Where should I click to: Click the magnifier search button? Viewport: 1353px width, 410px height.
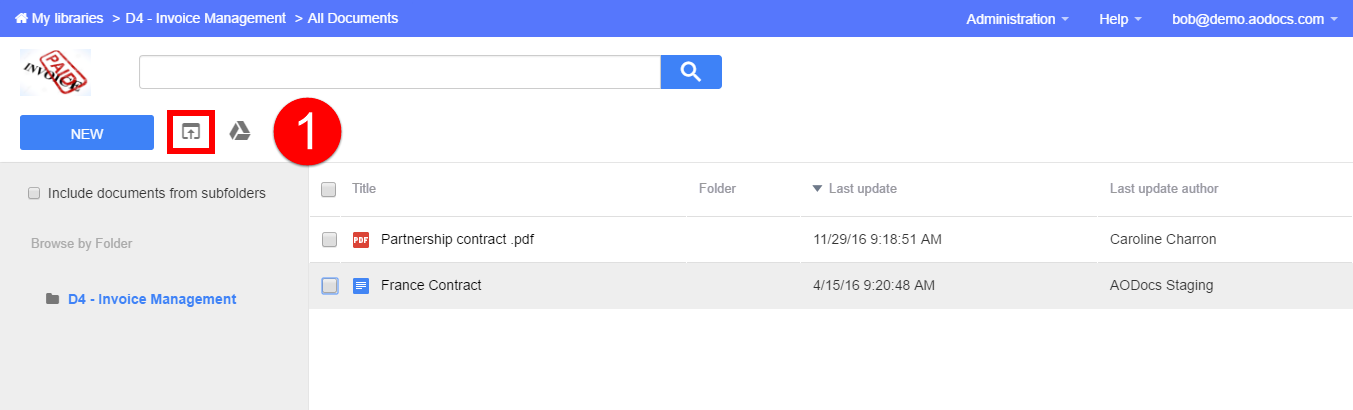pos(691,72)
